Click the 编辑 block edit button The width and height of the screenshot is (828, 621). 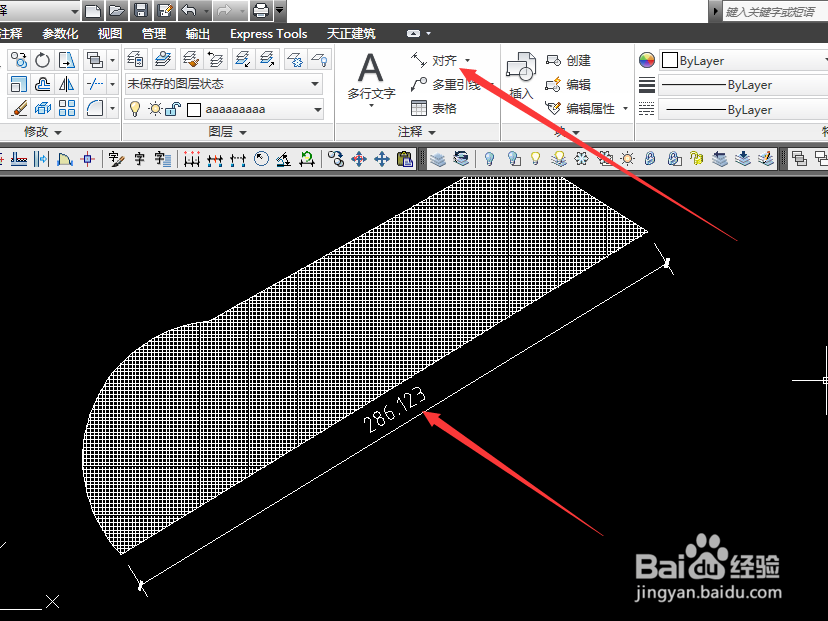(568, 84)
